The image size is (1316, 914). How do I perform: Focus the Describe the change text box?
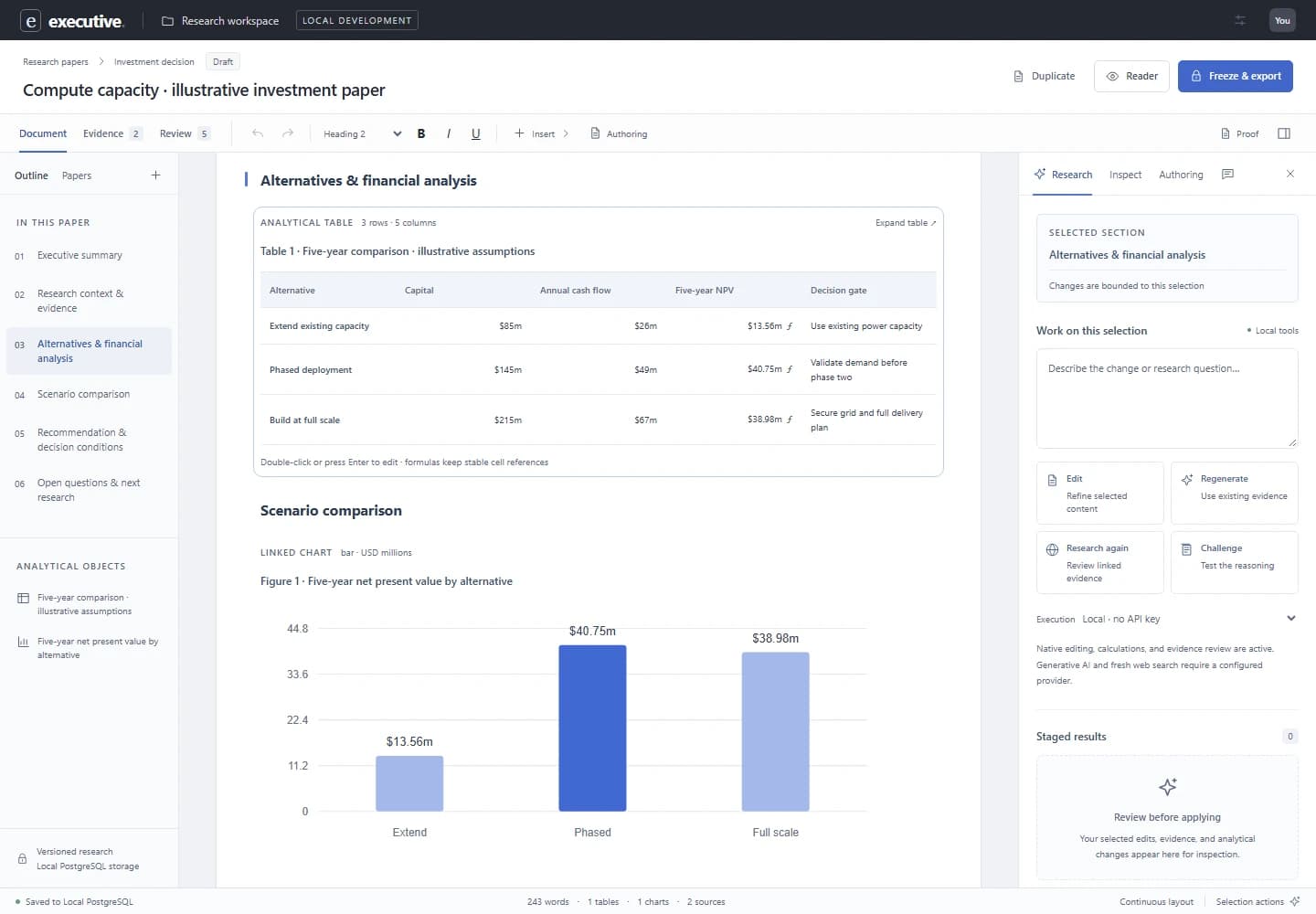[1167, 399]
